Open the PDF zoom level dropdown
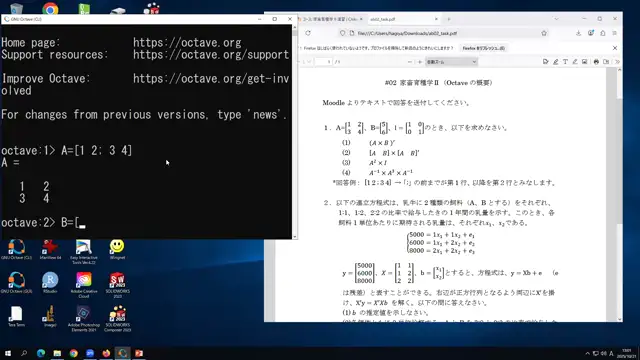 (451, 62)
